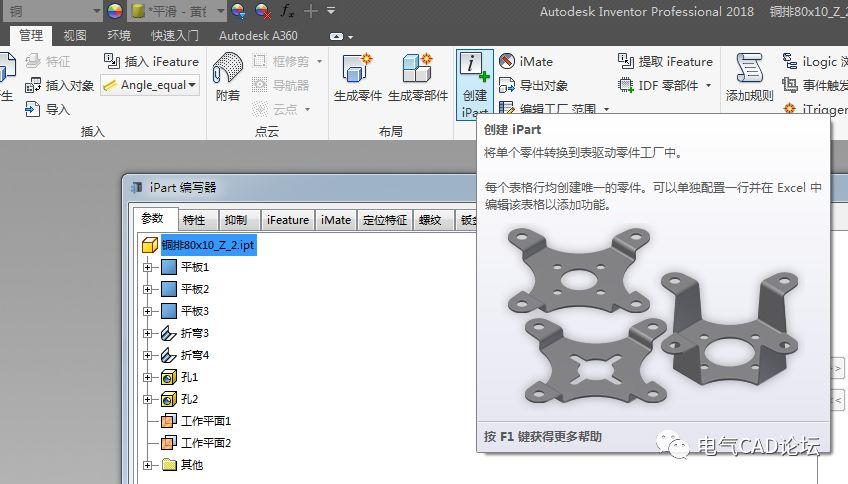Select 折弯3 in the tree
848x484 pixels.
pyautogui.click(x=195, y=334)
